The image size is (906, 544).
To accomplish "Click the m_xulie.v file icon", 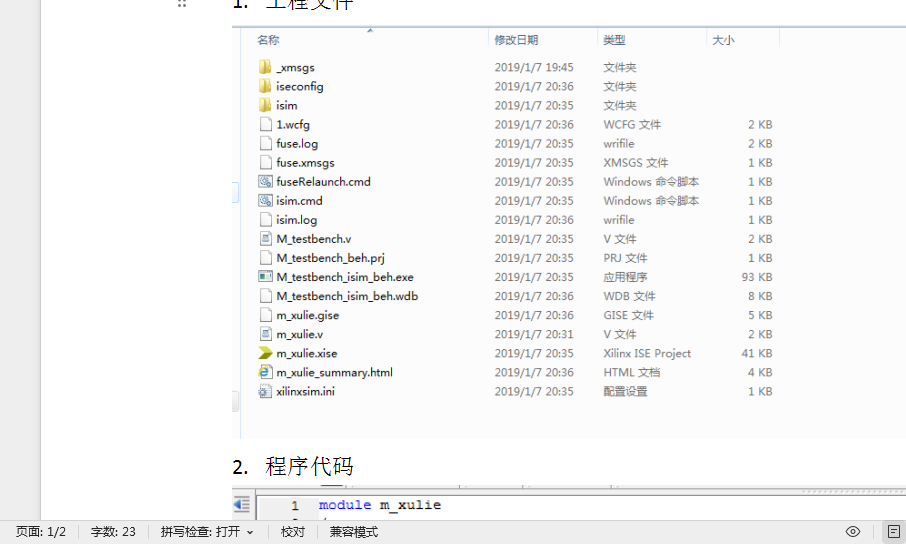I will [265, 334].
